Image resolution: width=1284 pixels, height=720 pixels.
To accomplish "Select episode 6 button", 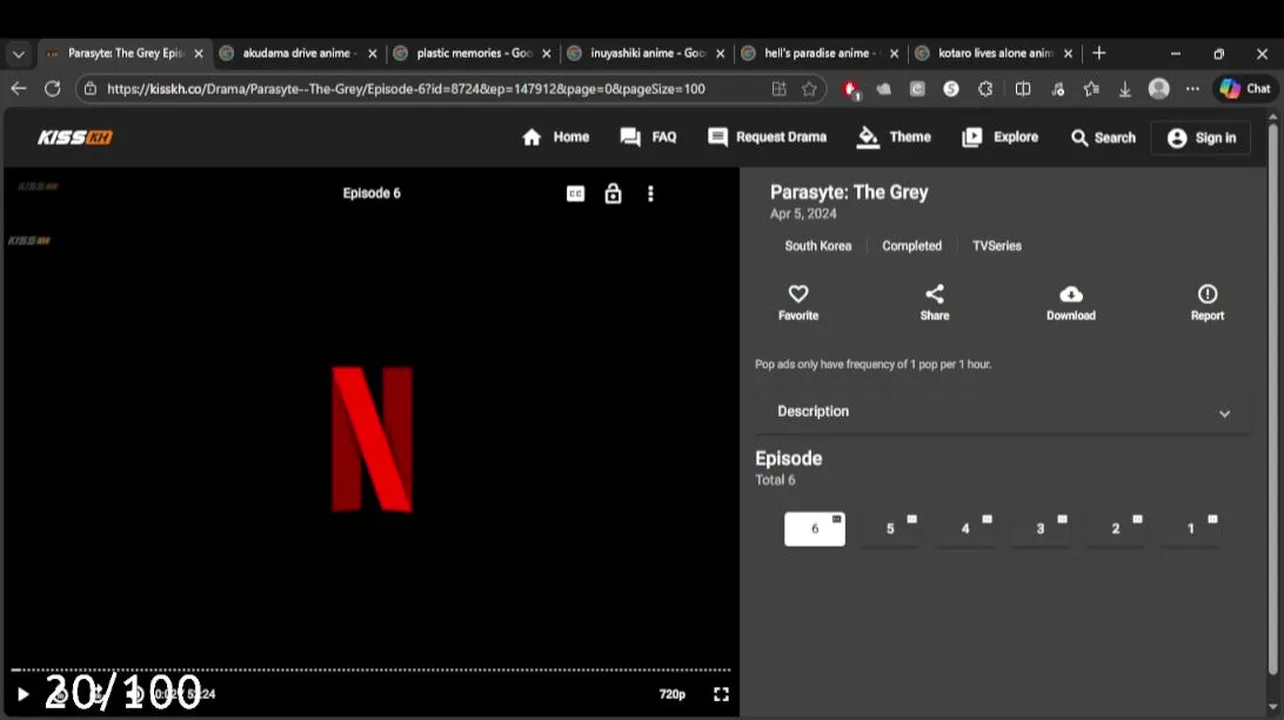I will 814,529.
